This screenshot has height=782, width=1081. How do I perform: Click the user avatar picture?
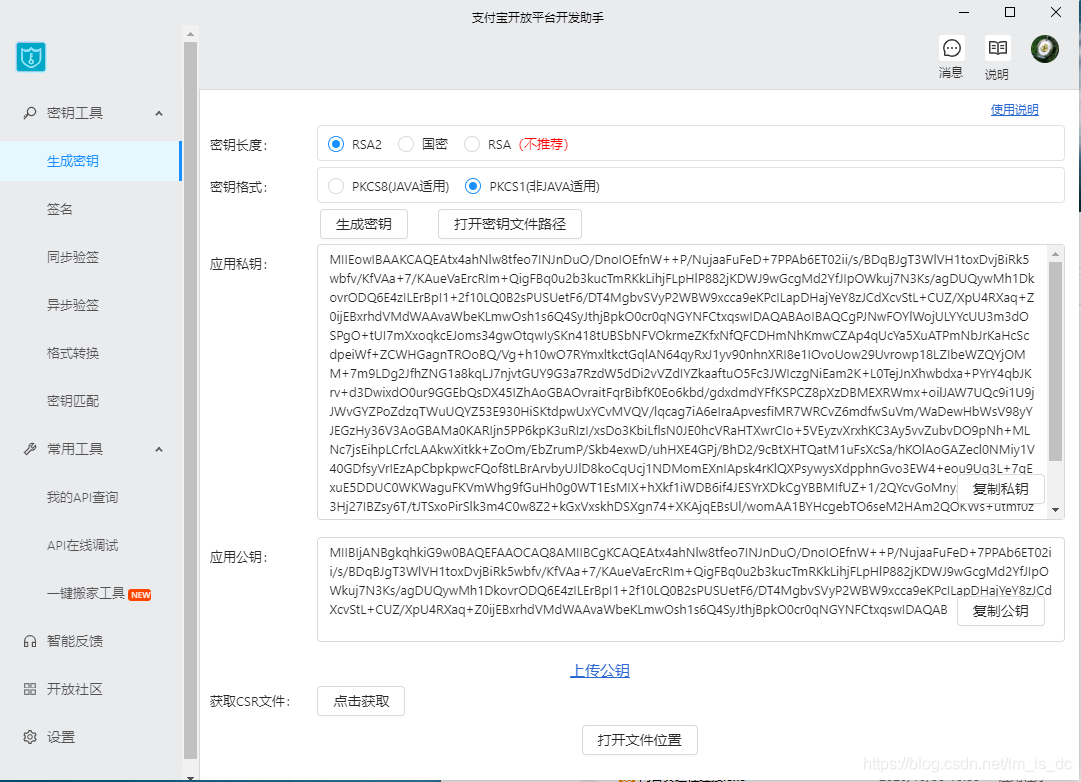(x=1044, y=49)
